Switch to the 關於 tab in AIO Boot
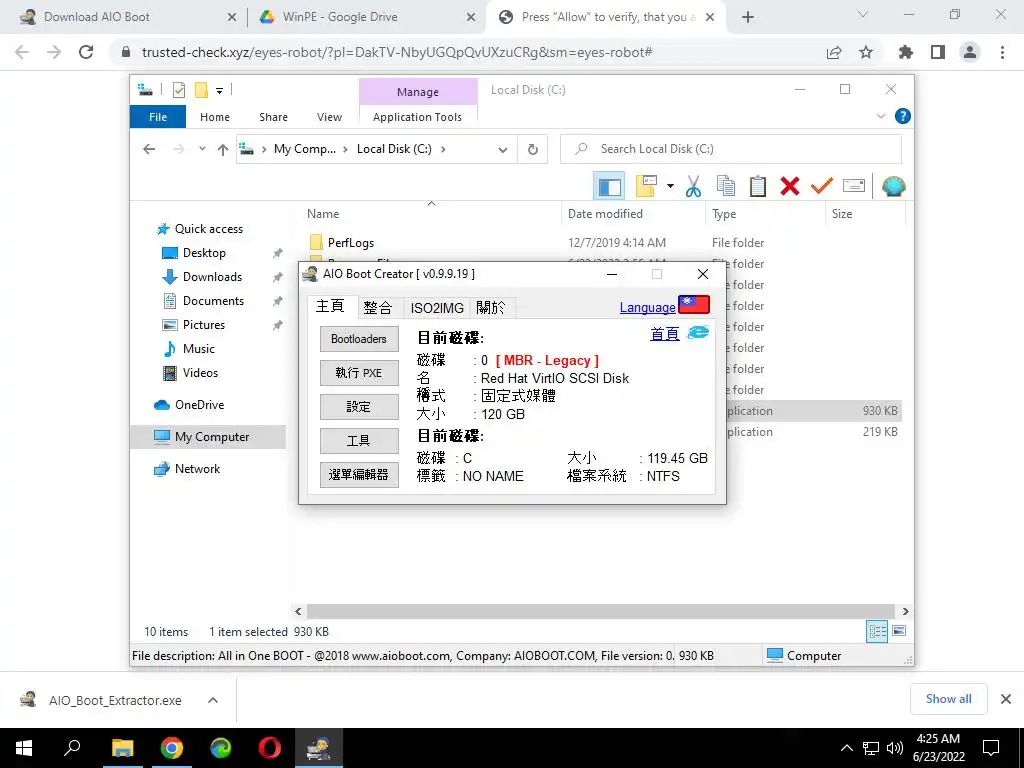Screen dimensions: 1024x768 click(x=490, y=308)
